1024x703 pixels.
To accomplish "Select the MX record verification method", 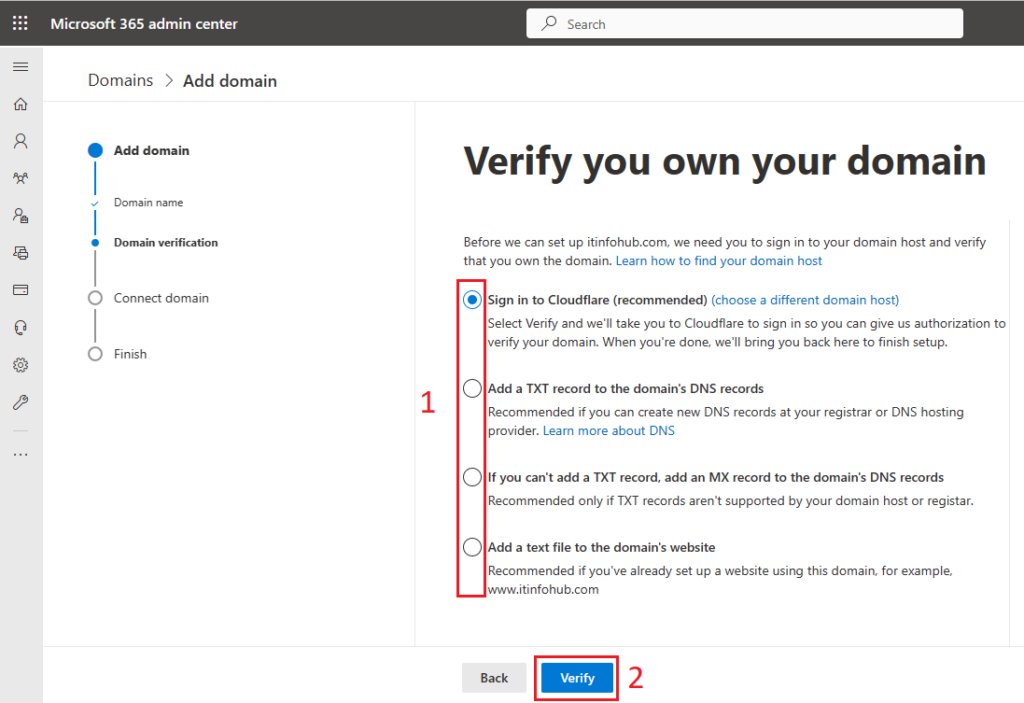I will 471,477.
